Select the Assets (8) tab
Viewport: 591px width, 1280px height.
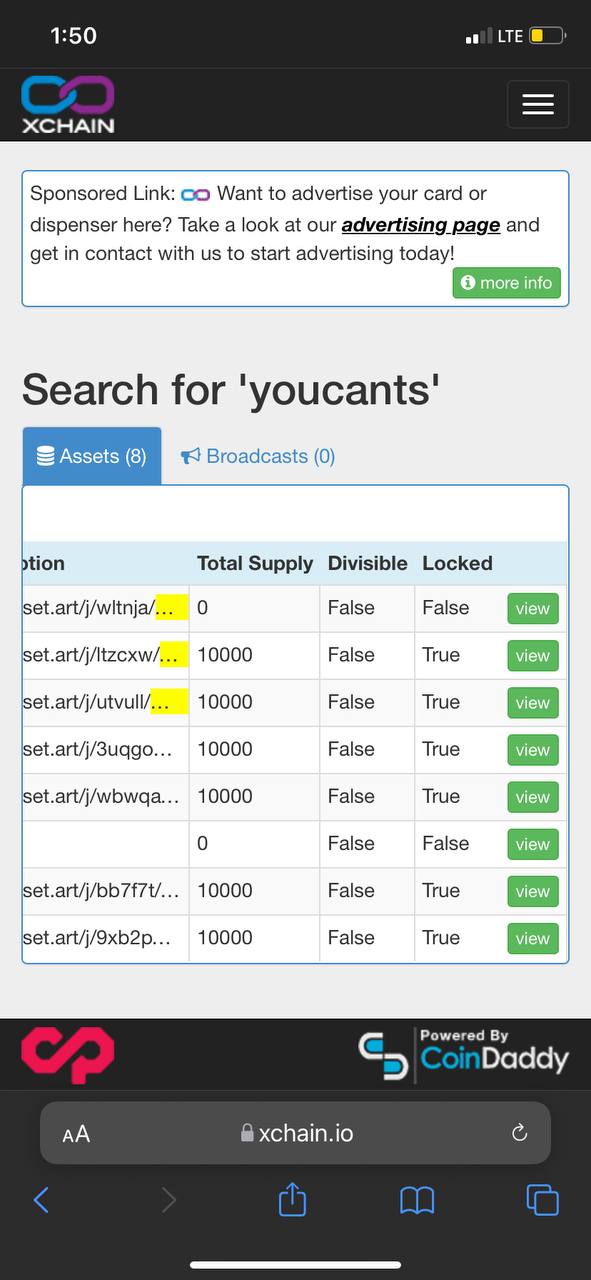click(x=92, y=456)
